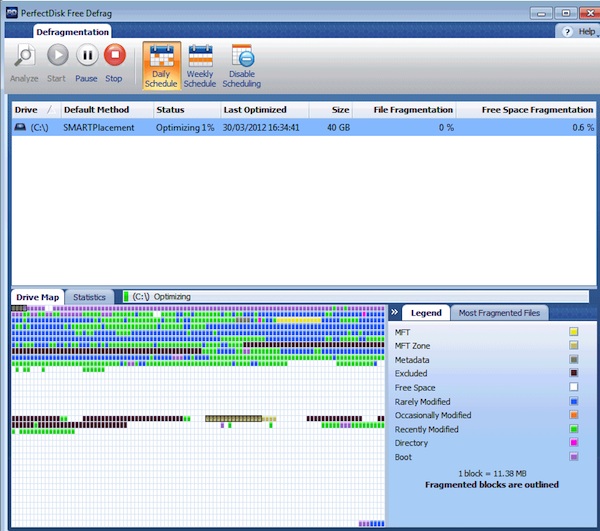Image resolution: width=600 pixels, height=531 pixels.
Task: Click the blue Rarely Modified swatch
Action: tap(573, 401)
